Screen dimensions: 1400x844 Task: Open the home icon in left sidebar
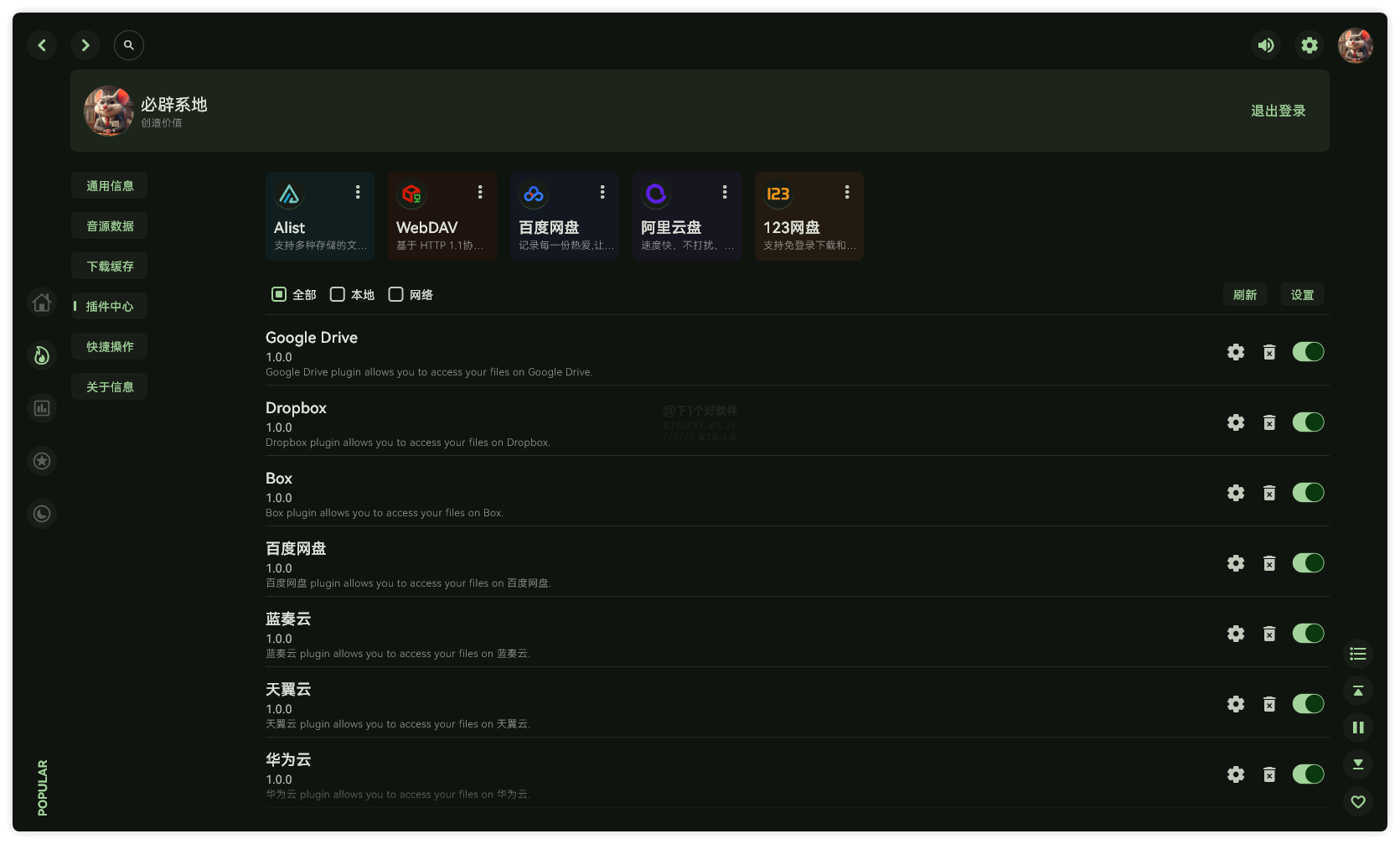[42, 303]
